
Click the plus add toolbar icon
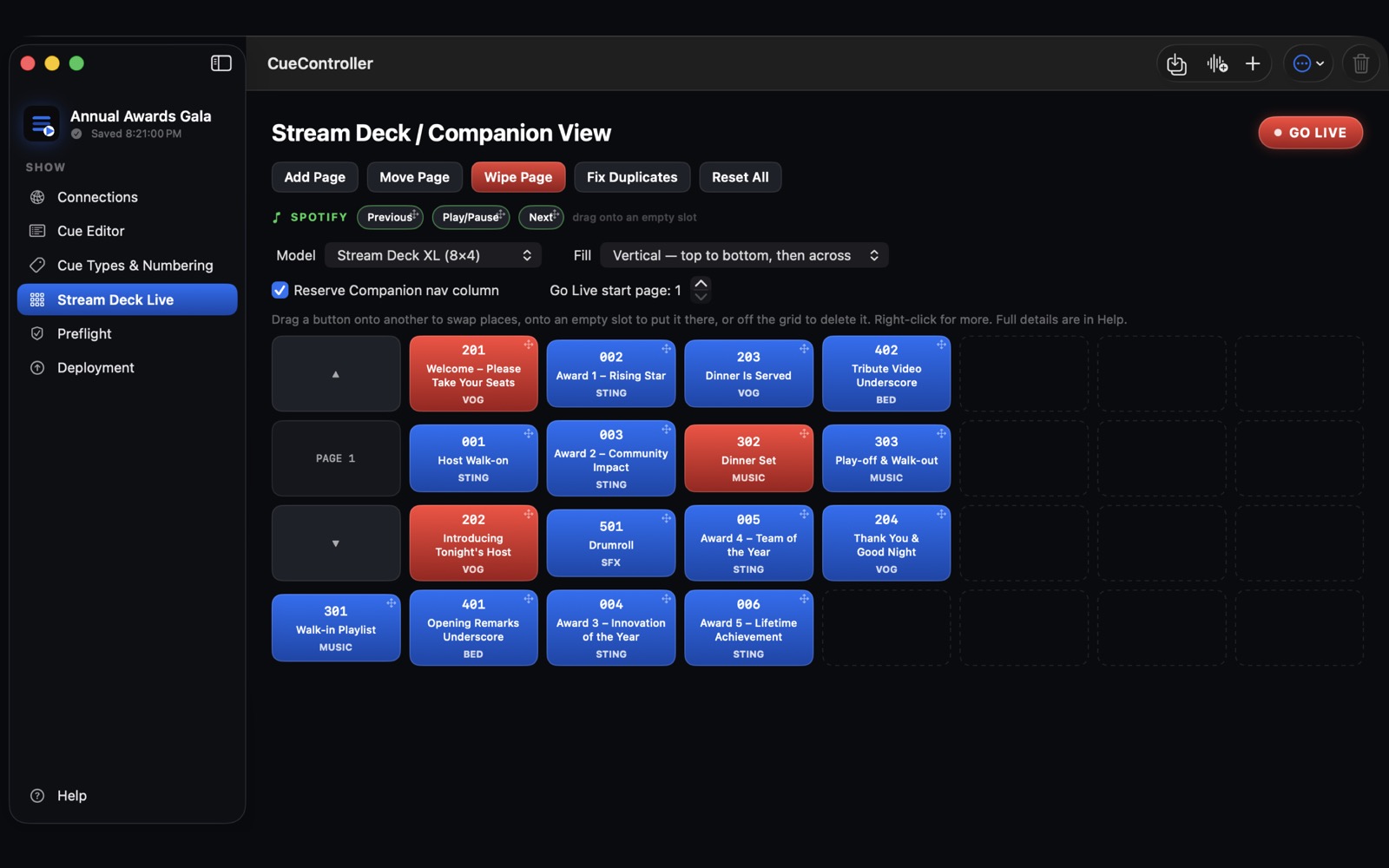[1253, 63]
